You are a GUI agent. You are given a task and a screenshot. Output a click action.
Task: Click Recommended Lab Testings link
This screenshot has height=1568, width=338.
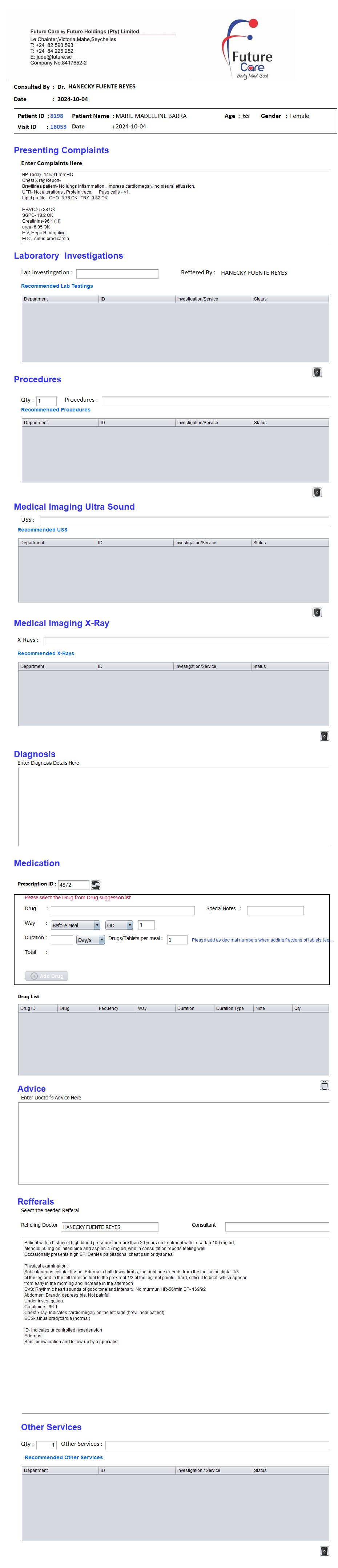[x=57, y=286]
